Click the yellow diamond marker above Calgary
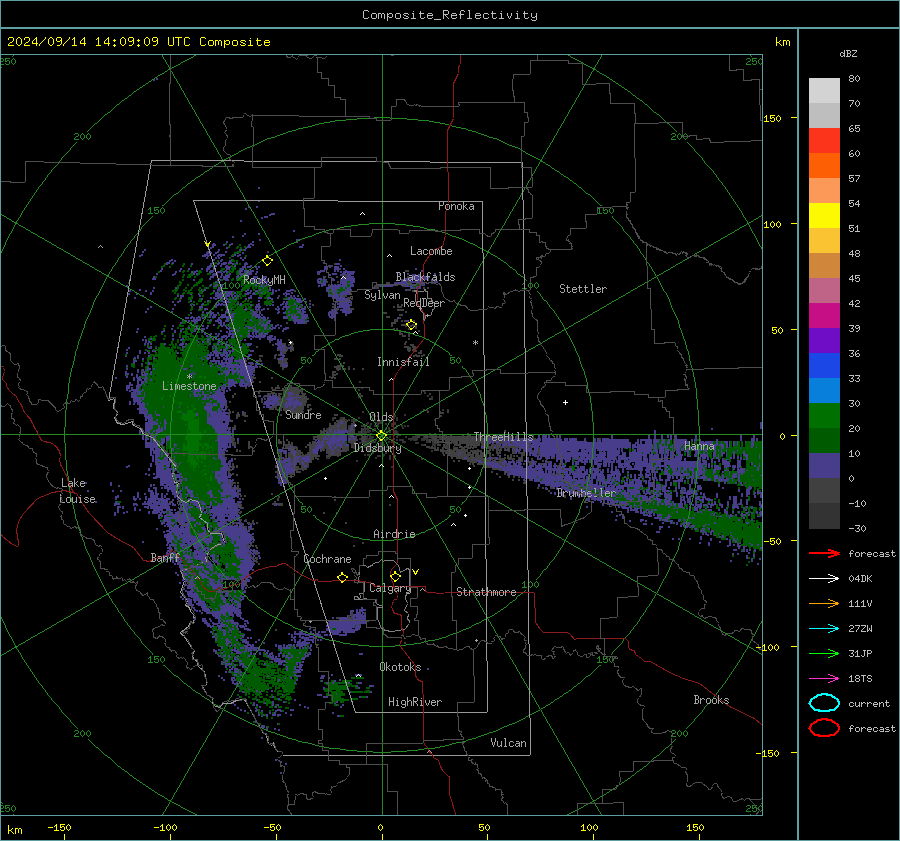The image size is (900, 841). pyautogui.click(x=395, y=576)
